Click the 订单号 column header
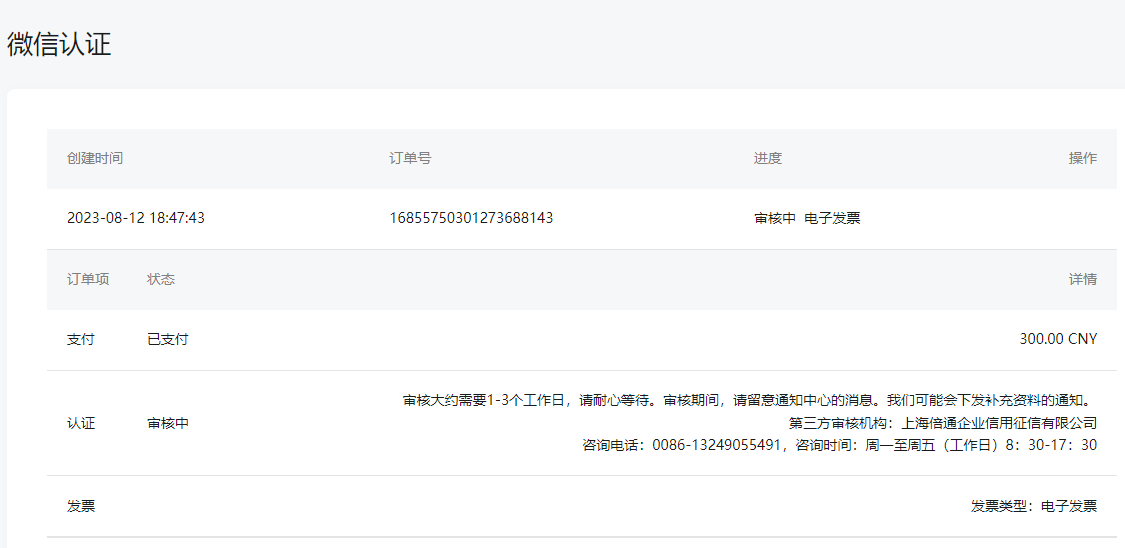Image resolution: width=1125 pixels, height=548 pixels. pyautogui.click(x=410, y=159)
